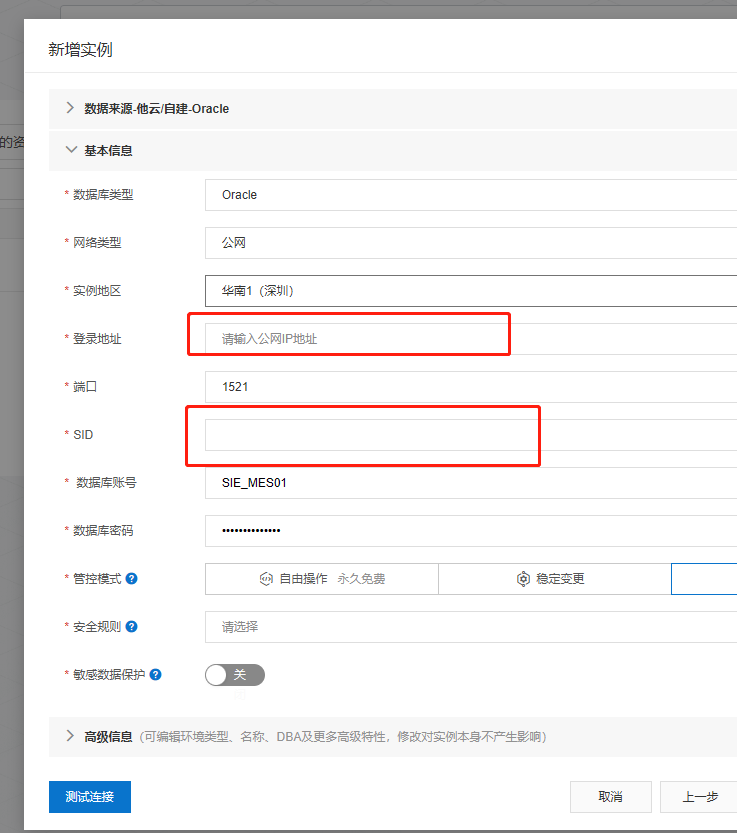Click the 测试连接 button
Screen dimensions: 737x833
[90, 797]
